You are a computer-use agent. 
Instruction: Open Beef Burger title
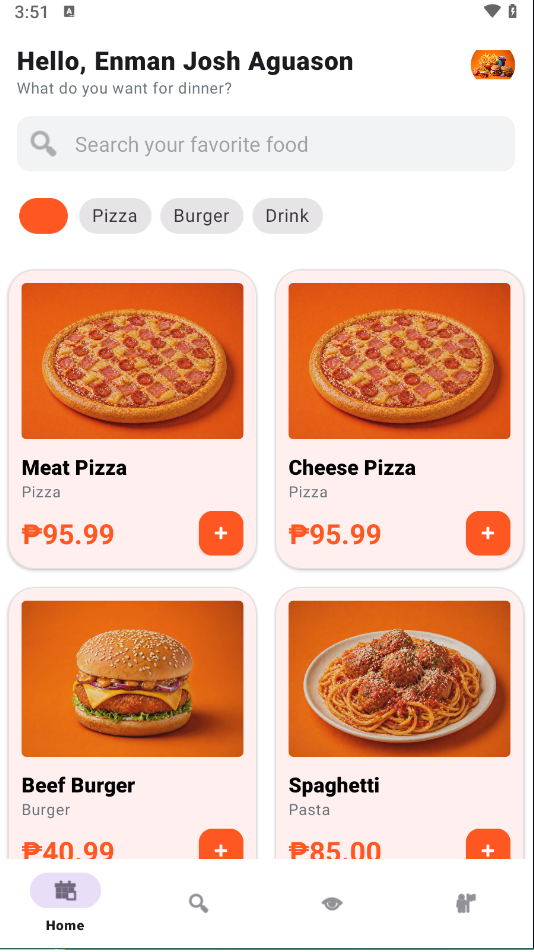[78, 785]
